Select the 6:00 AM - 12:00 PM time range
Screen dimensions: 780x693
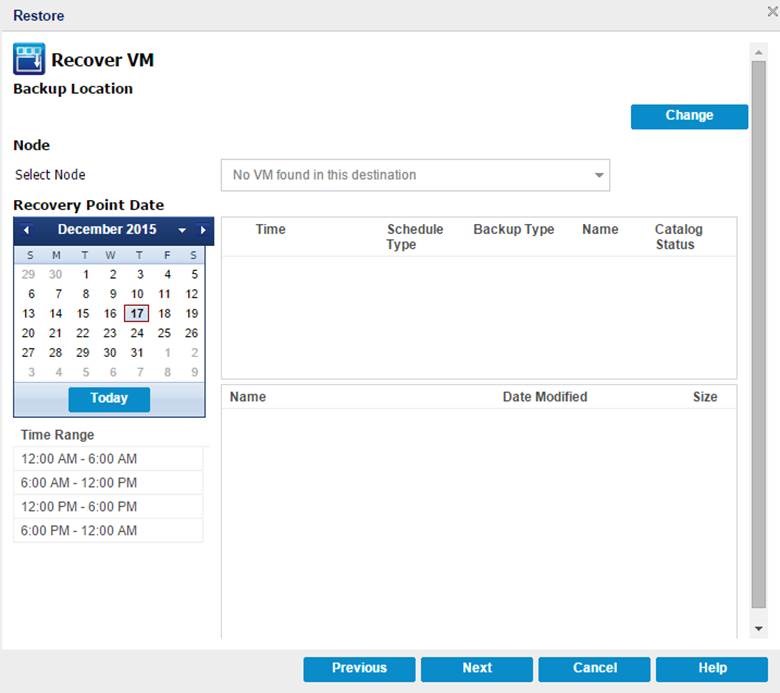click(x=108, y=483)
